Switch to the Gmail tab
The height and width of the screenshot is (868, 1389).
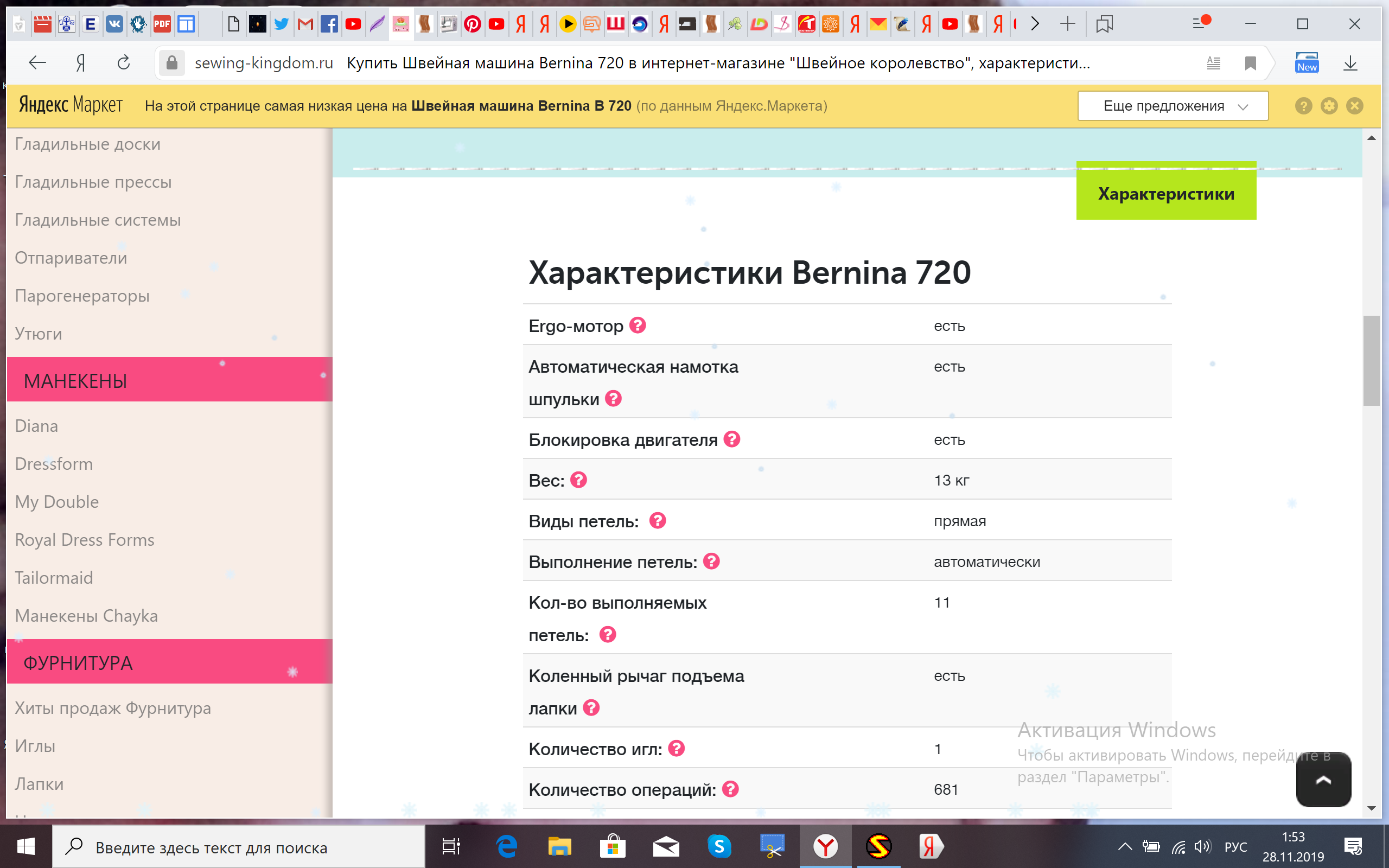coord(305,24)
